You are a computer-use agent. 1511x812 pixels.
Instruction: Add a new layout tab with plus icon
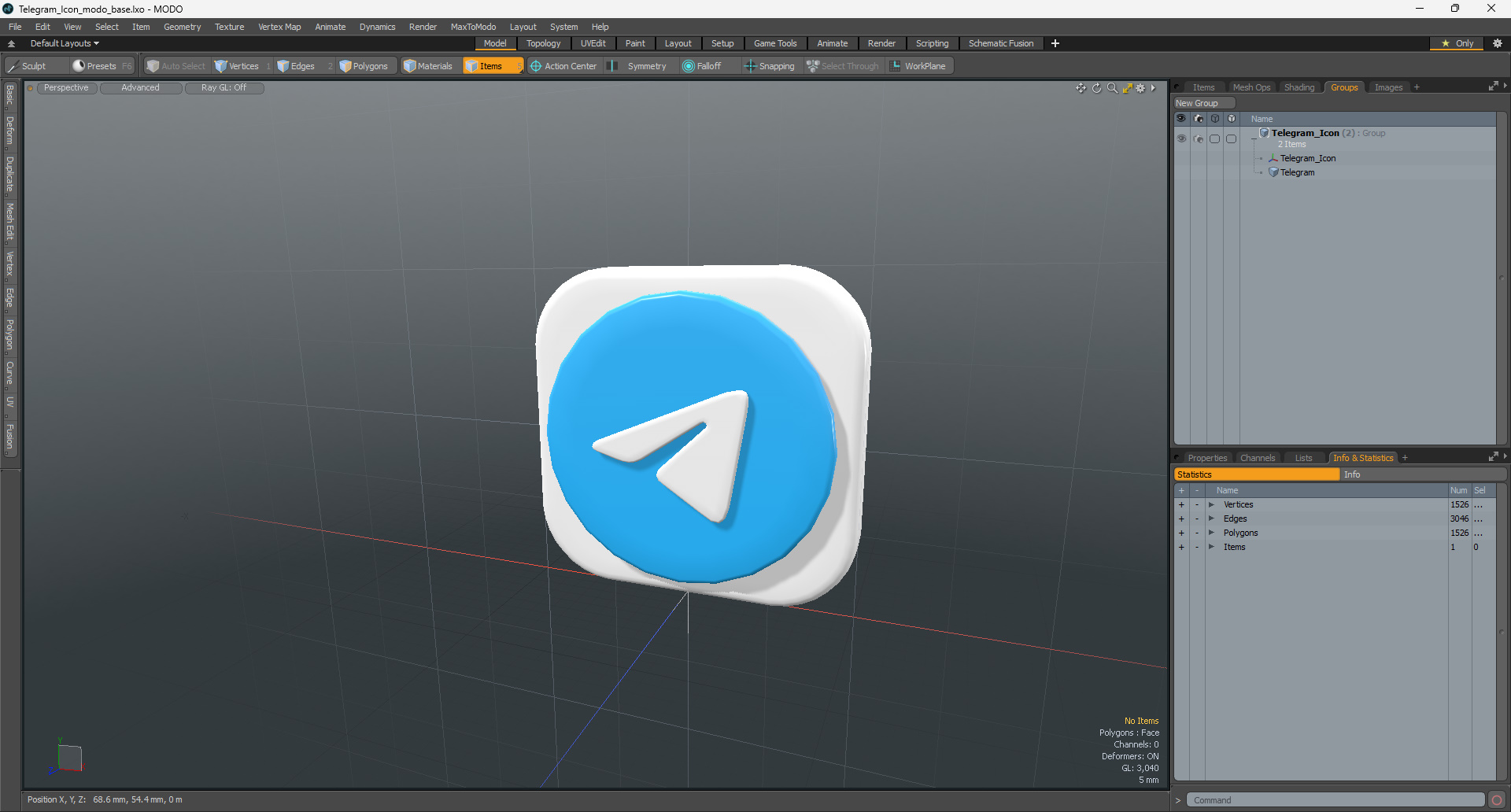point(1055,43)
